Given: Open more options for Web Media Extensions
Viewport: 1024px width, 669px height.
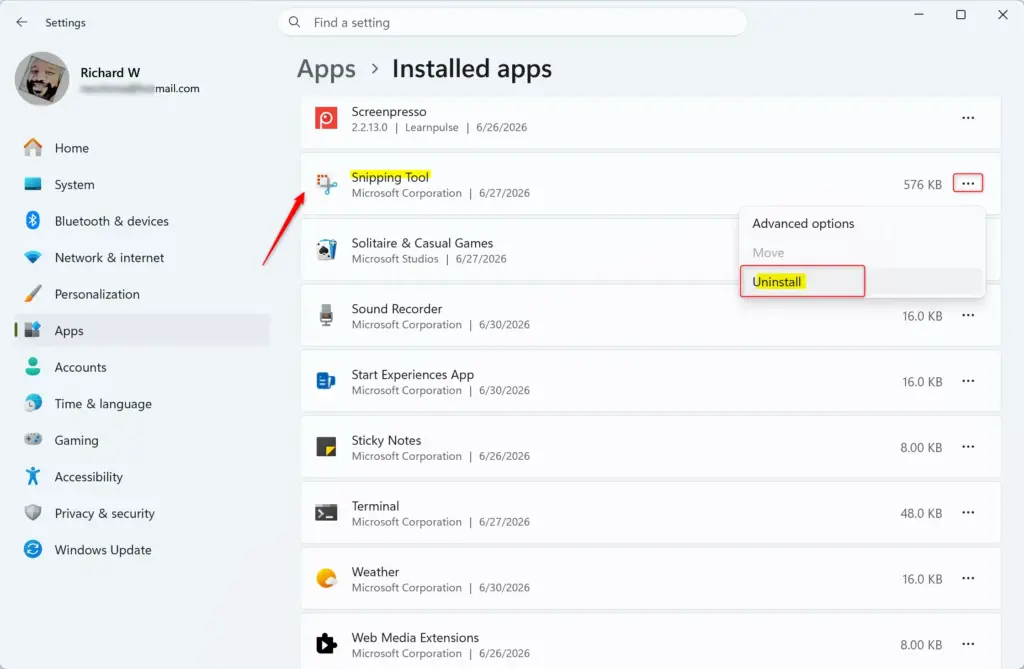Looking at the screenshot, I should (968, 644).
